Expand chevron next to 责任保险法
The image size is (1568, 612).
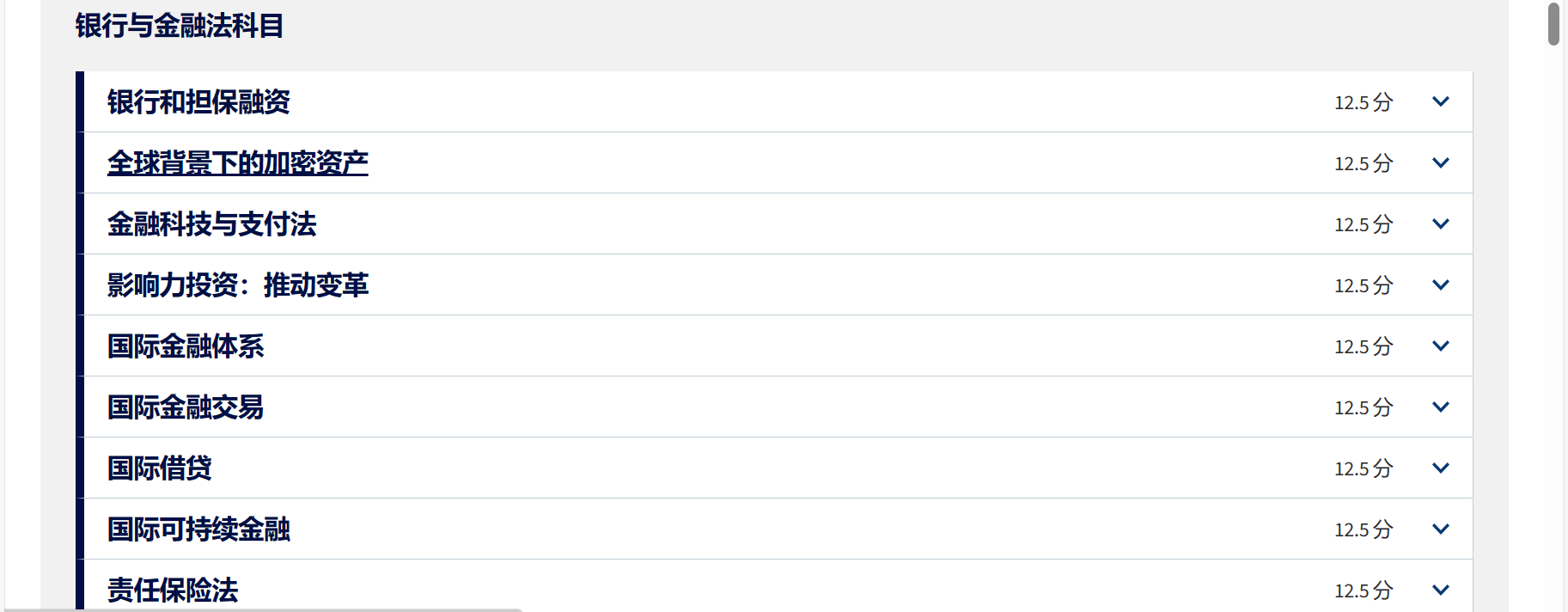1441,590
